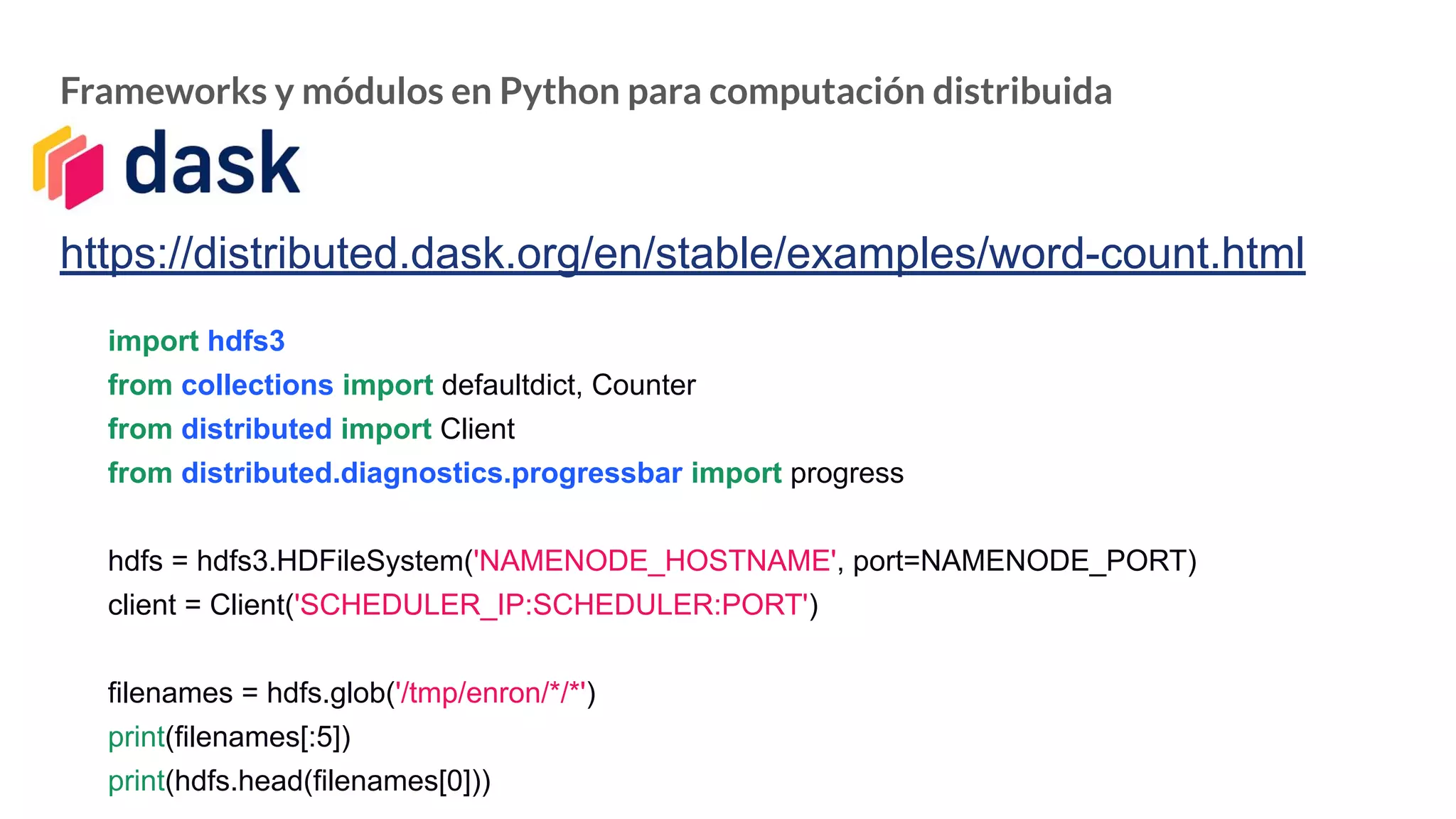Click the '/tmp/enron/*/*' glob string
The image size is (1456, 819).
pyautogui.click(x=491, y=693)
